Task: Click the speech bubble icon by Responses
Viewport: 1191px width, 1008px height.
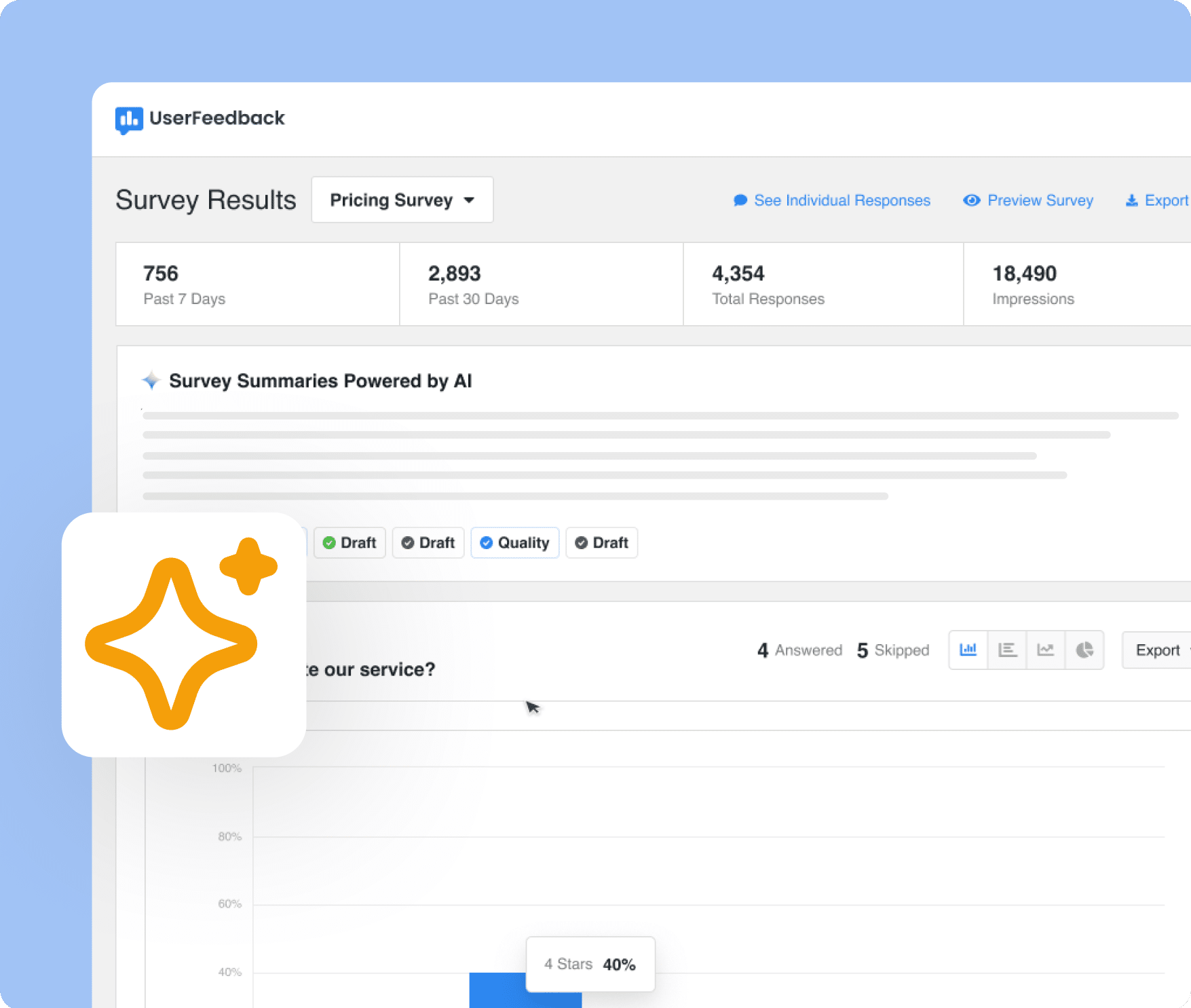Action: [740, 200]
